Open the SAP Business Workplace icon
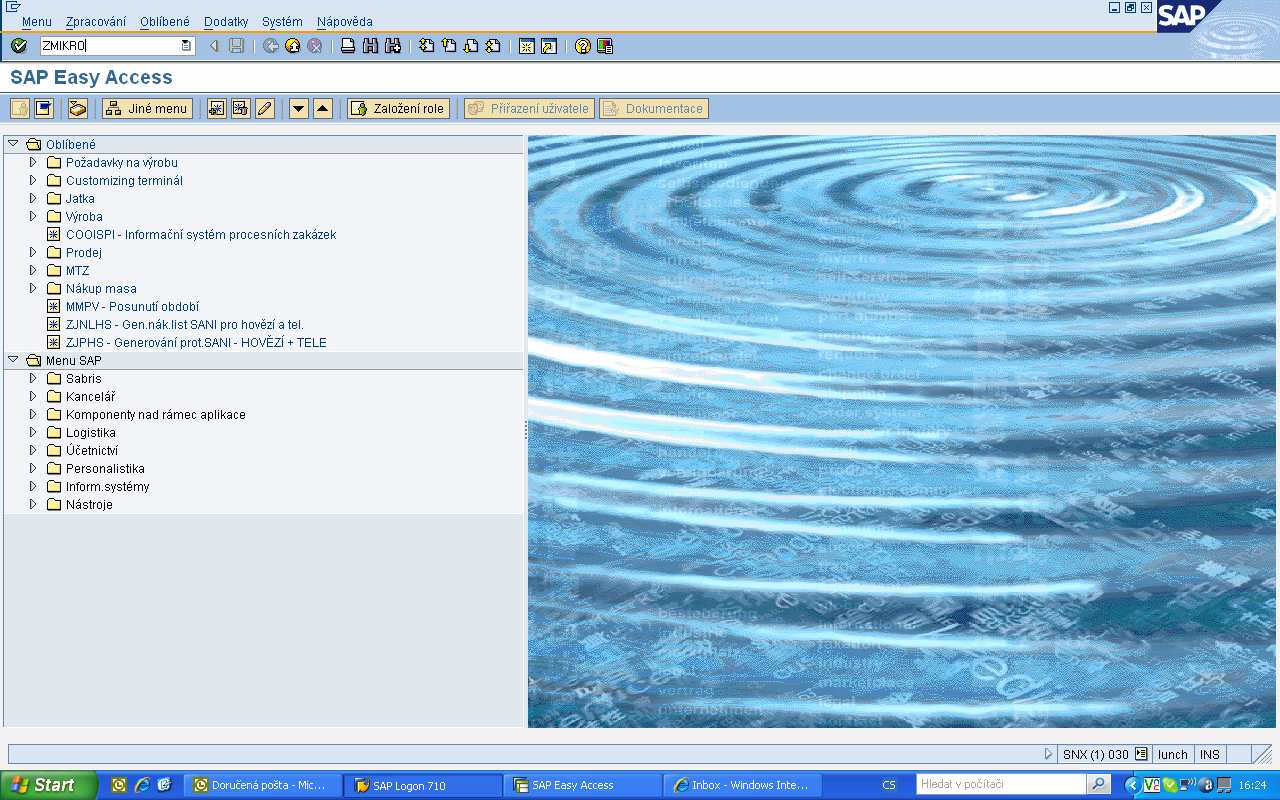1280x800 pixels. point(77,108)
